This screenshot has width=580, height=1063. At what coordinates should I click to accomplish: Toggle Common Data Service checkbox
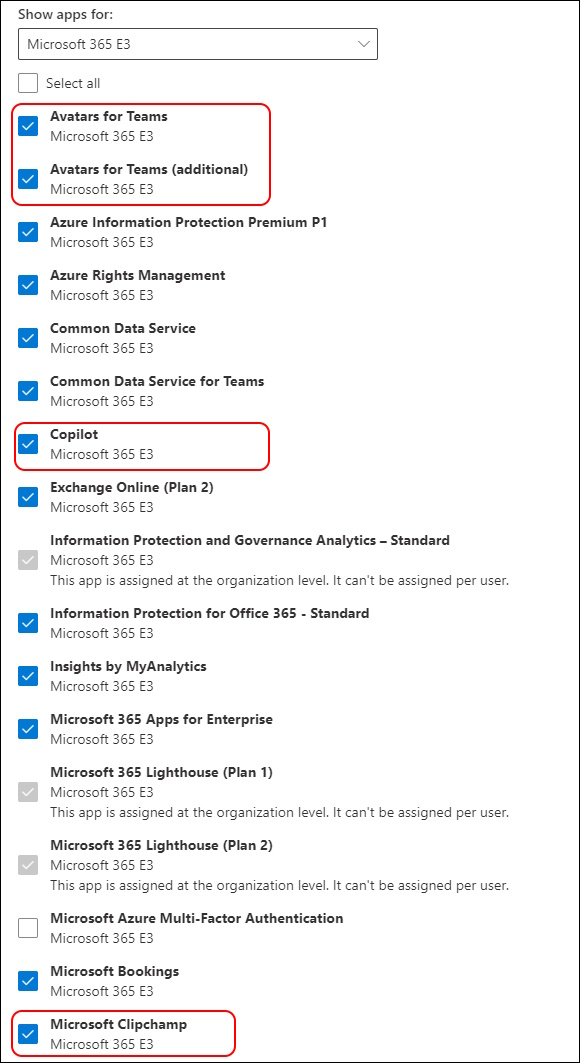tap(28, 338)
